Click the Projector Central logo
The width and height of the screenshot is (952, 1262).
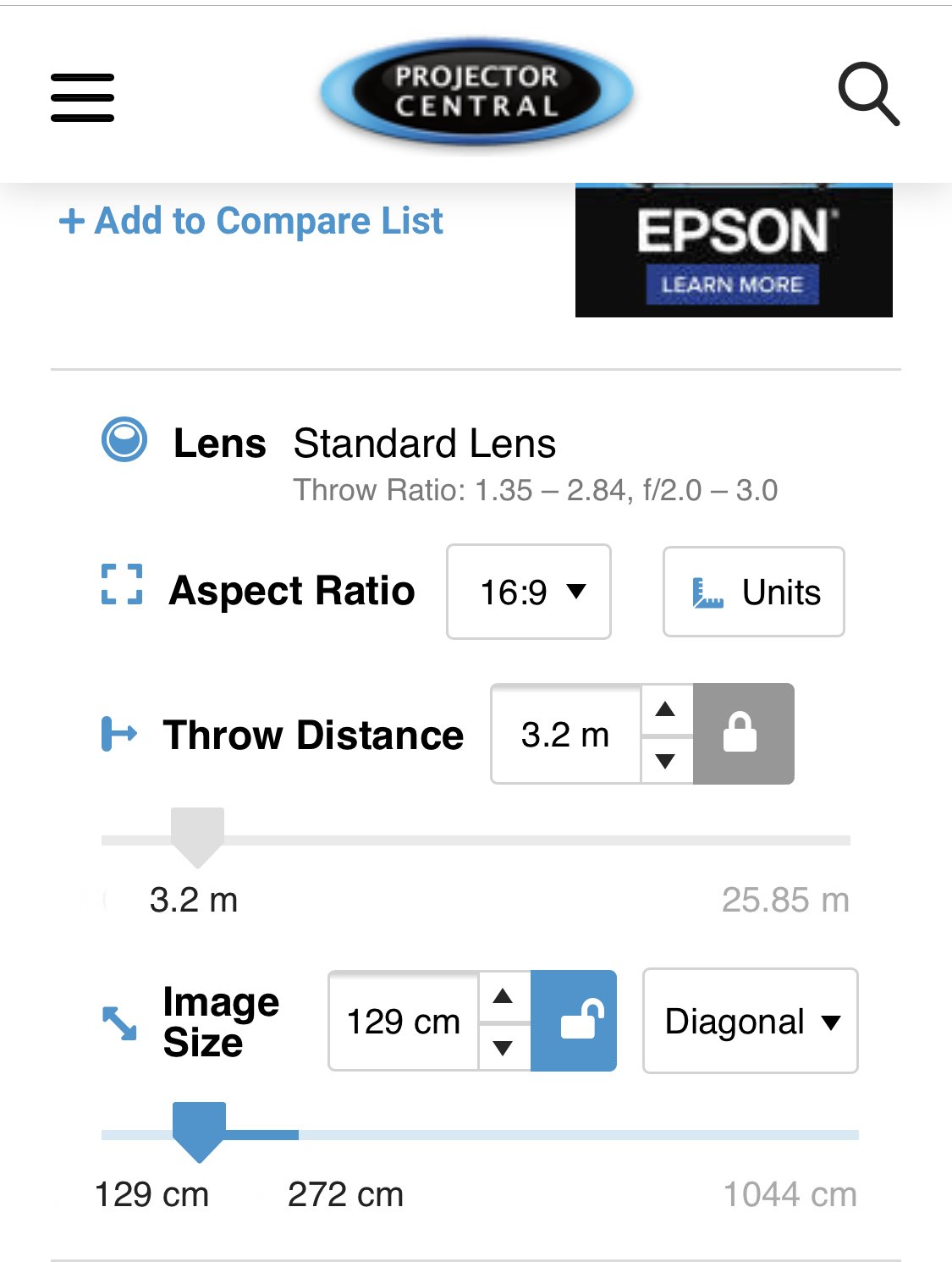coord(476,91)
